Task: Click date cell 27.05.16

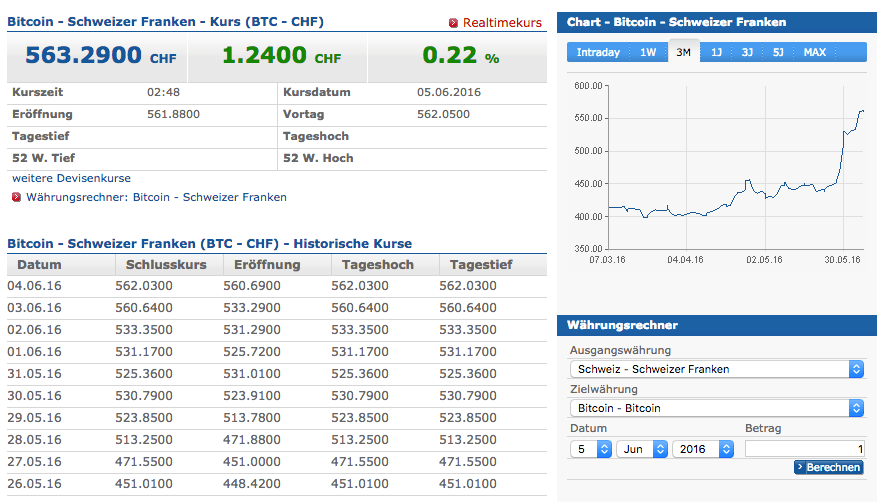Action: point(34,462)
